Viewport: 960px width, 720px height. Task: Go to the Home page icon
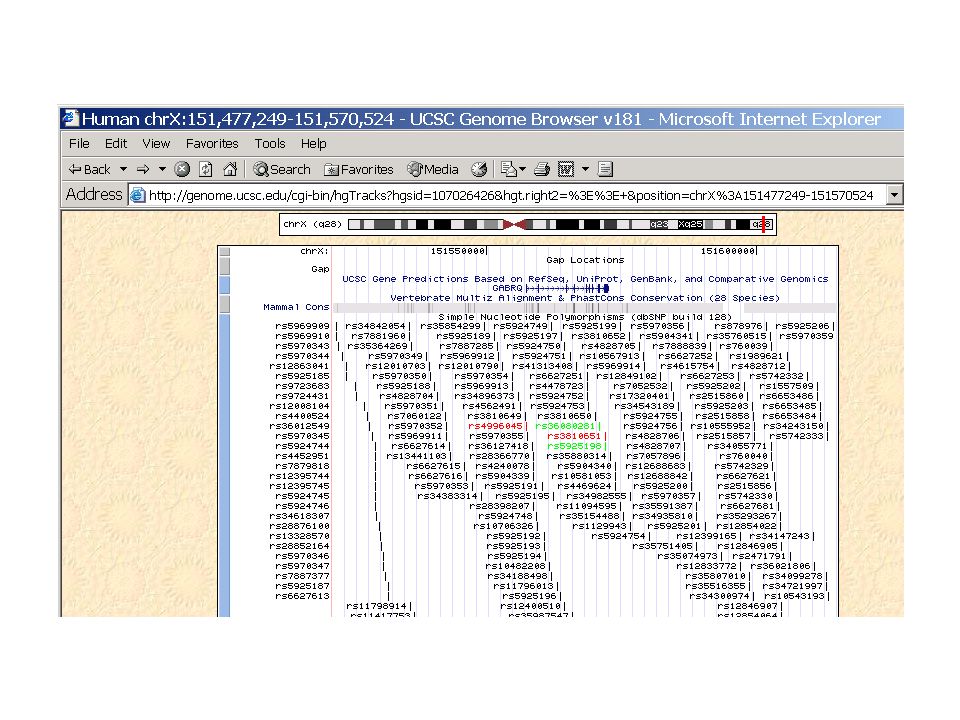[230, 169]
